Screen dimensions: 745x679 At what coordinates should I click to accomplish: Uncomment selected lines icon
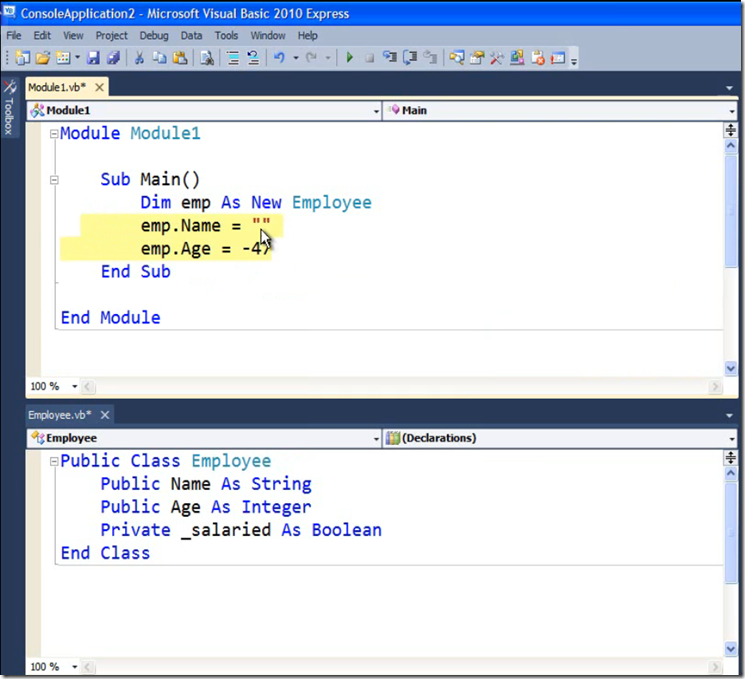click(x=253, y=58)
